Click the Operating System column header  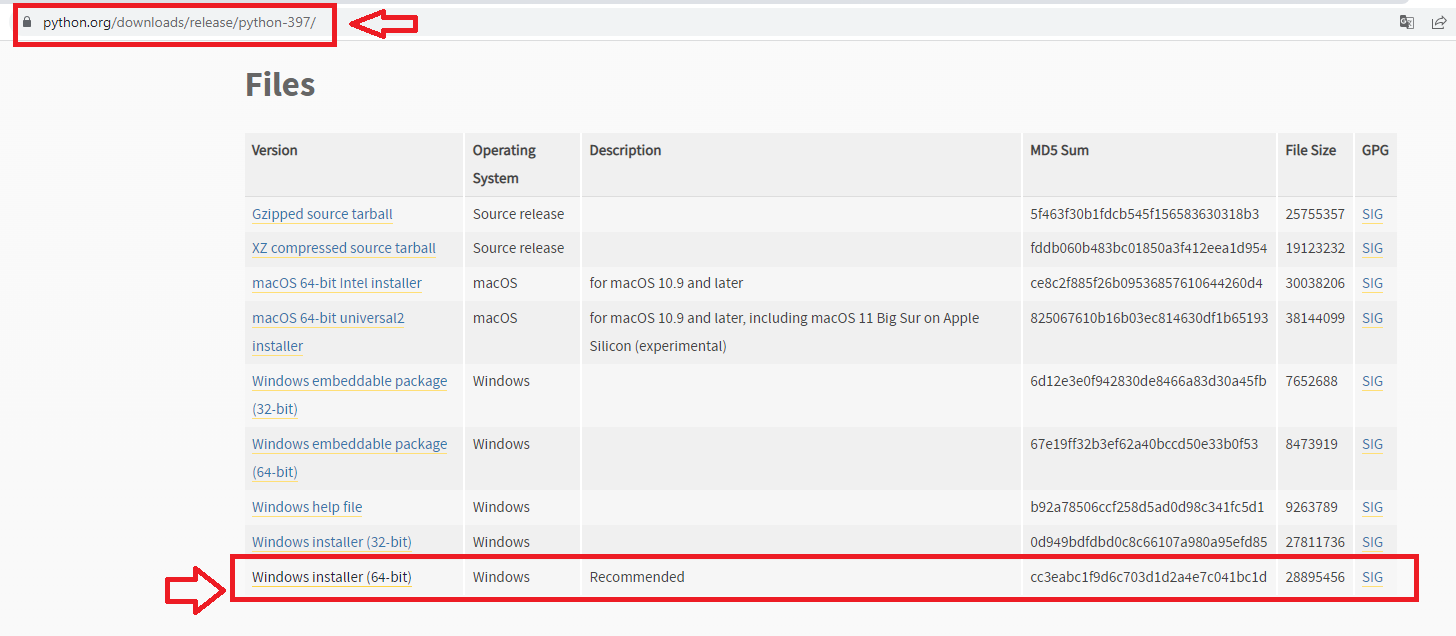coord(505,164)
